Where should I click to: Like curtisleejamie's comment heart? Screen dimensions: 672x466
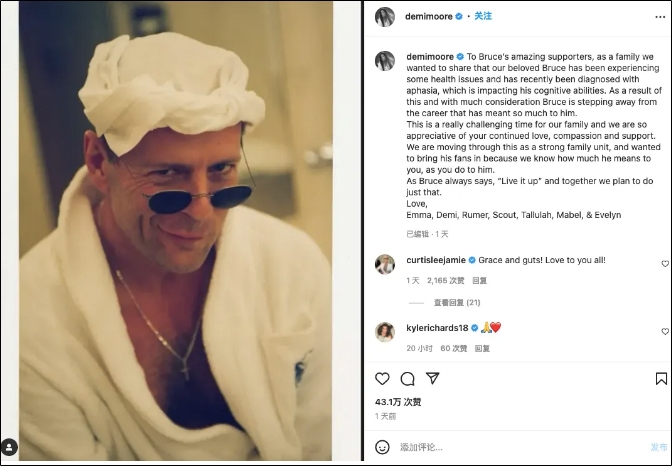pyautogui.click(x=665, y=264)
